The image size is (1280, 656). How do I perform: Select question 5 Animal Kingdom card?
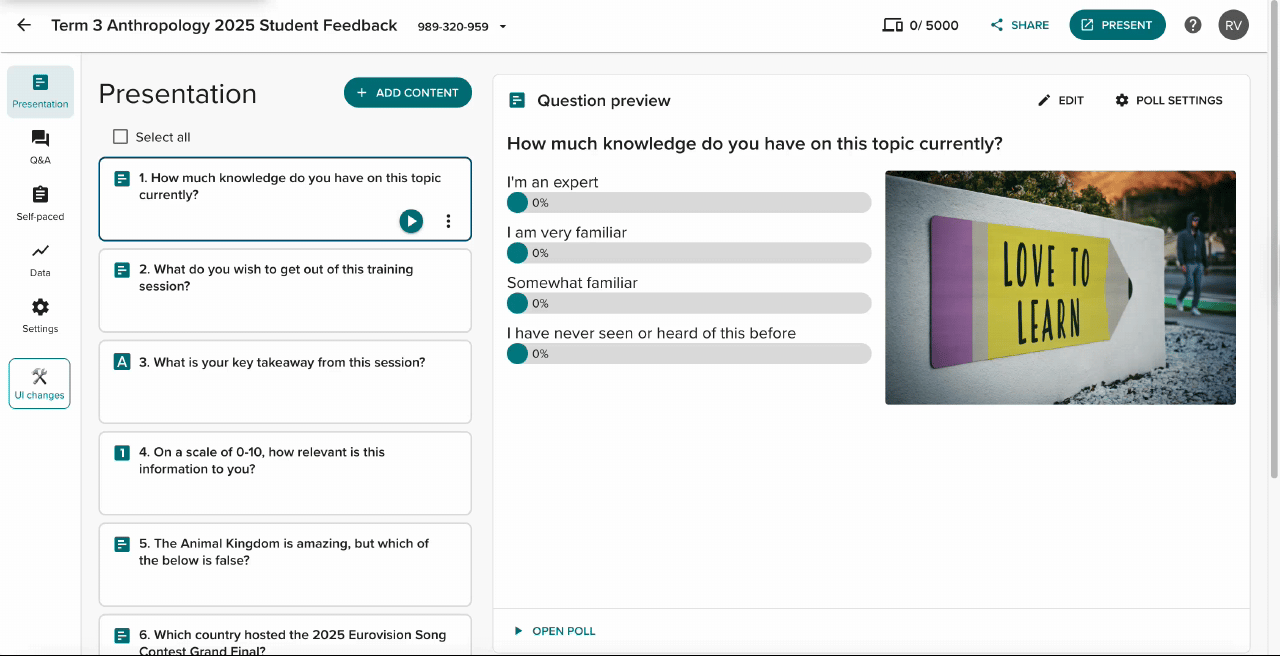coord(285,564)
